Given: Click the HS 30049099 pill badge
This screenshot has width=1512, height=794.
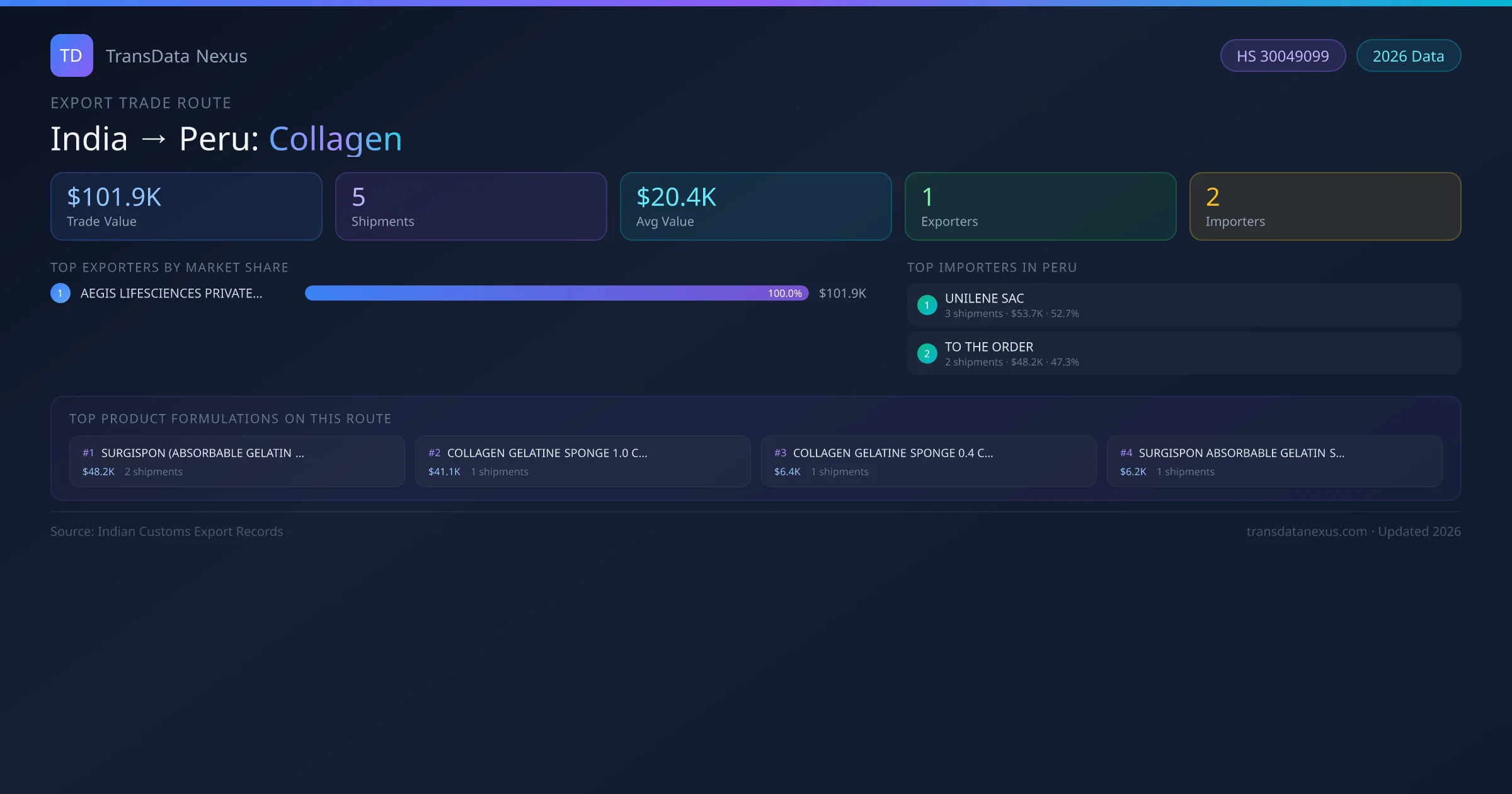Looking at the screenshot, I should pyautogui.click(x=1282, y=56).
